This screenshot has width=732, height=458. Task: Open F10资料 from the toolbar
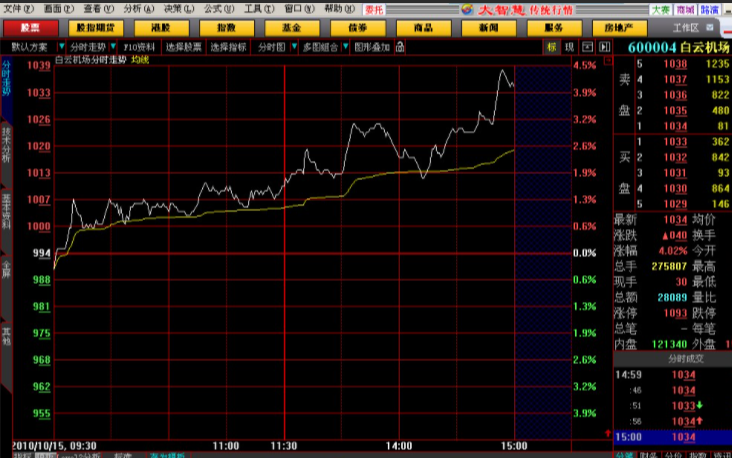[139, 47]
